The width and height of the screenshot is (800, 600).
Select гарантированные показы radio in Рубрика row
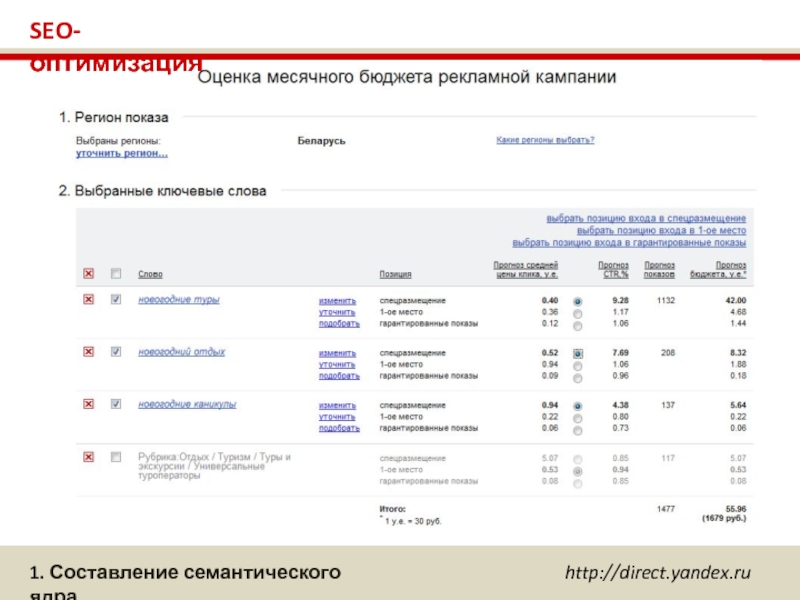point(578,484)
